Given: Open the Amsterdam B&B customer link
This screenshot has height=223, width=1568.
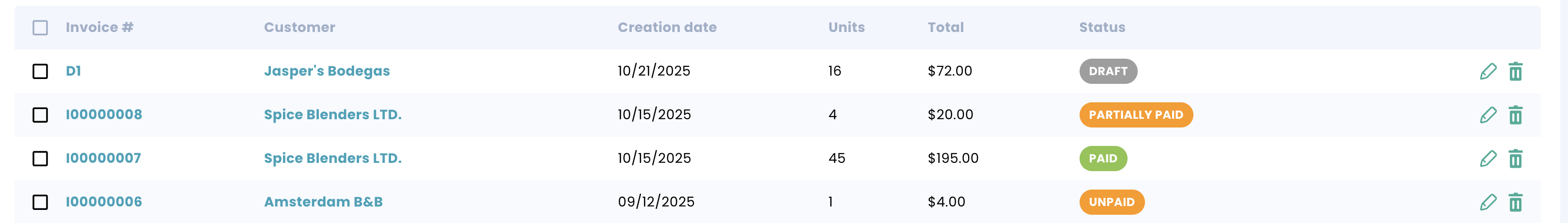Looking at the screenshot, I should [323, 202].
